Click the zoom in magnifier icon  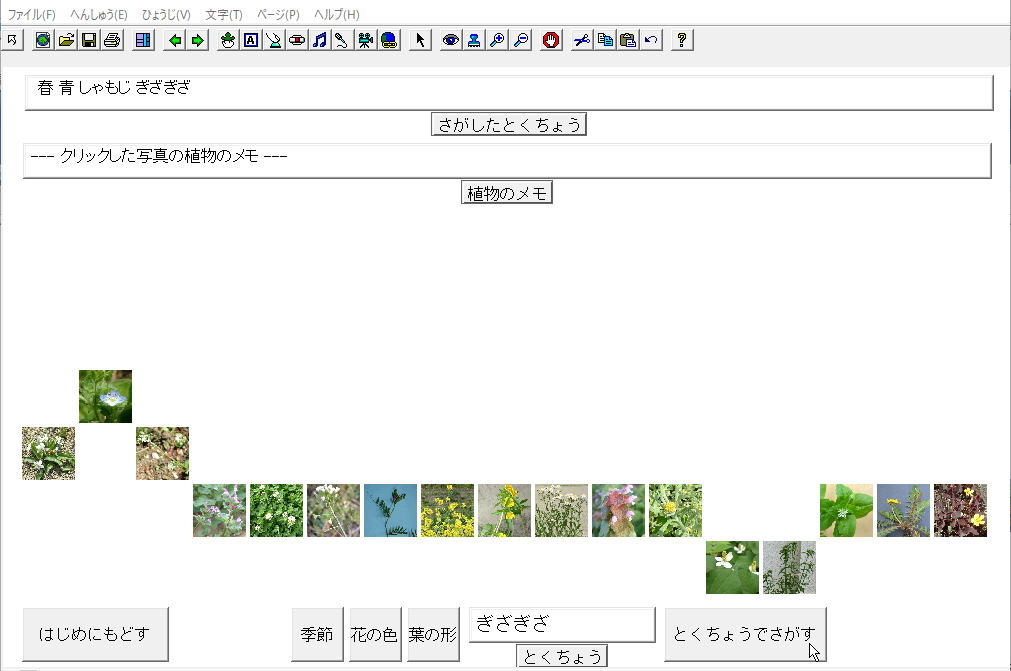click(x=497, y=40)
